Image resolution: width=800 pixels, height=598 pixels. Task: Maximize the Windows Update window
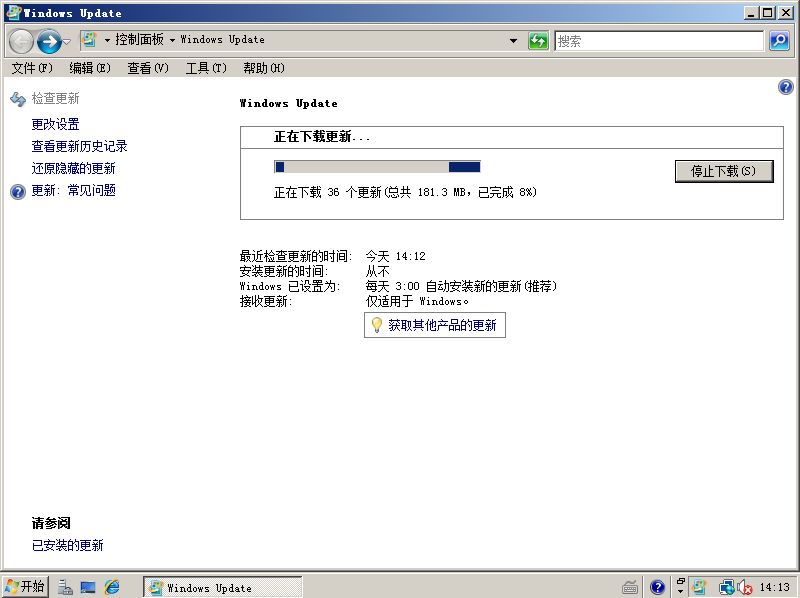click(768, 13)
